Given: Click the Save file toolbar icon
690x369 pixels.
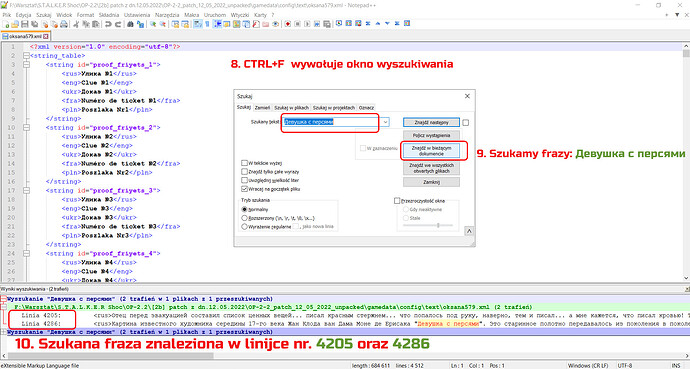Looking at the screenshot, I should point(25,24).
